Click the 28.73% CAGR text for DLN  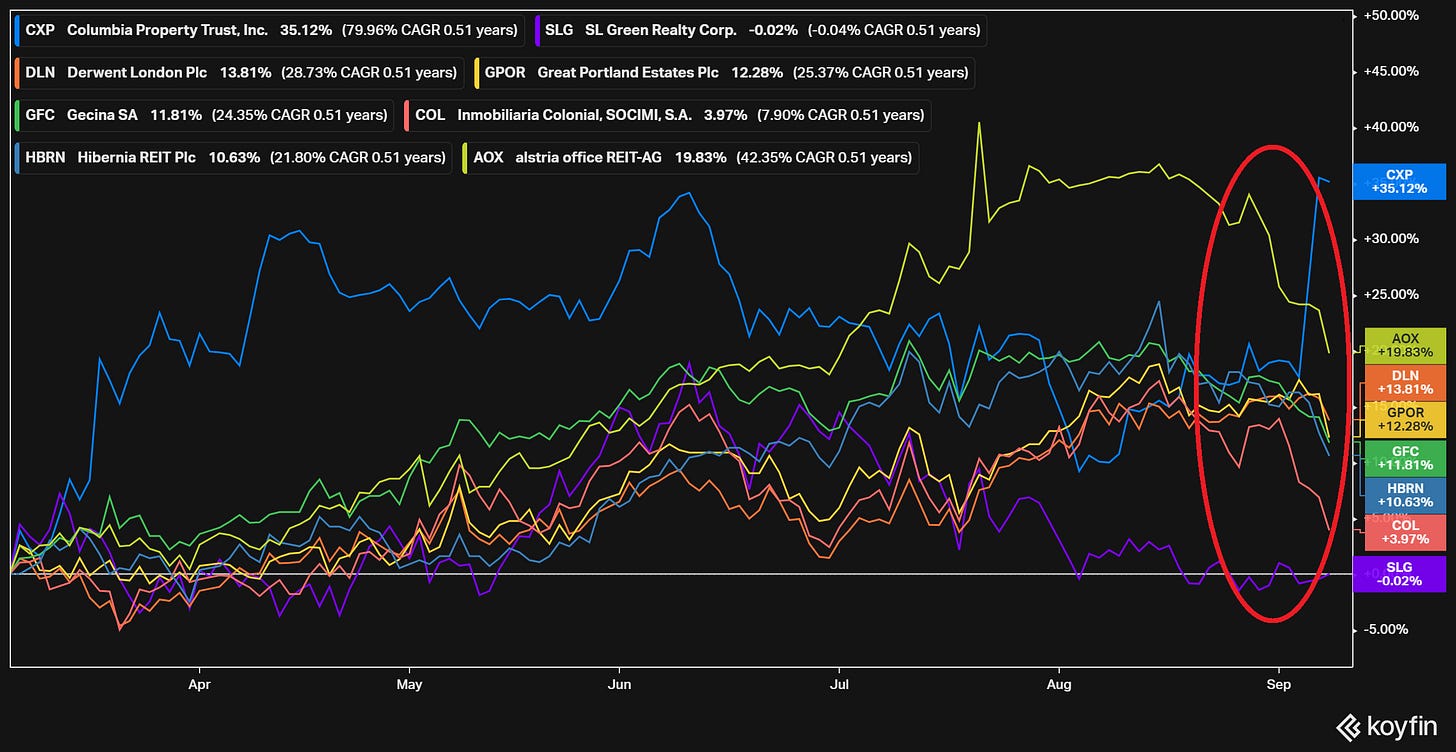[x=371, y=72]
